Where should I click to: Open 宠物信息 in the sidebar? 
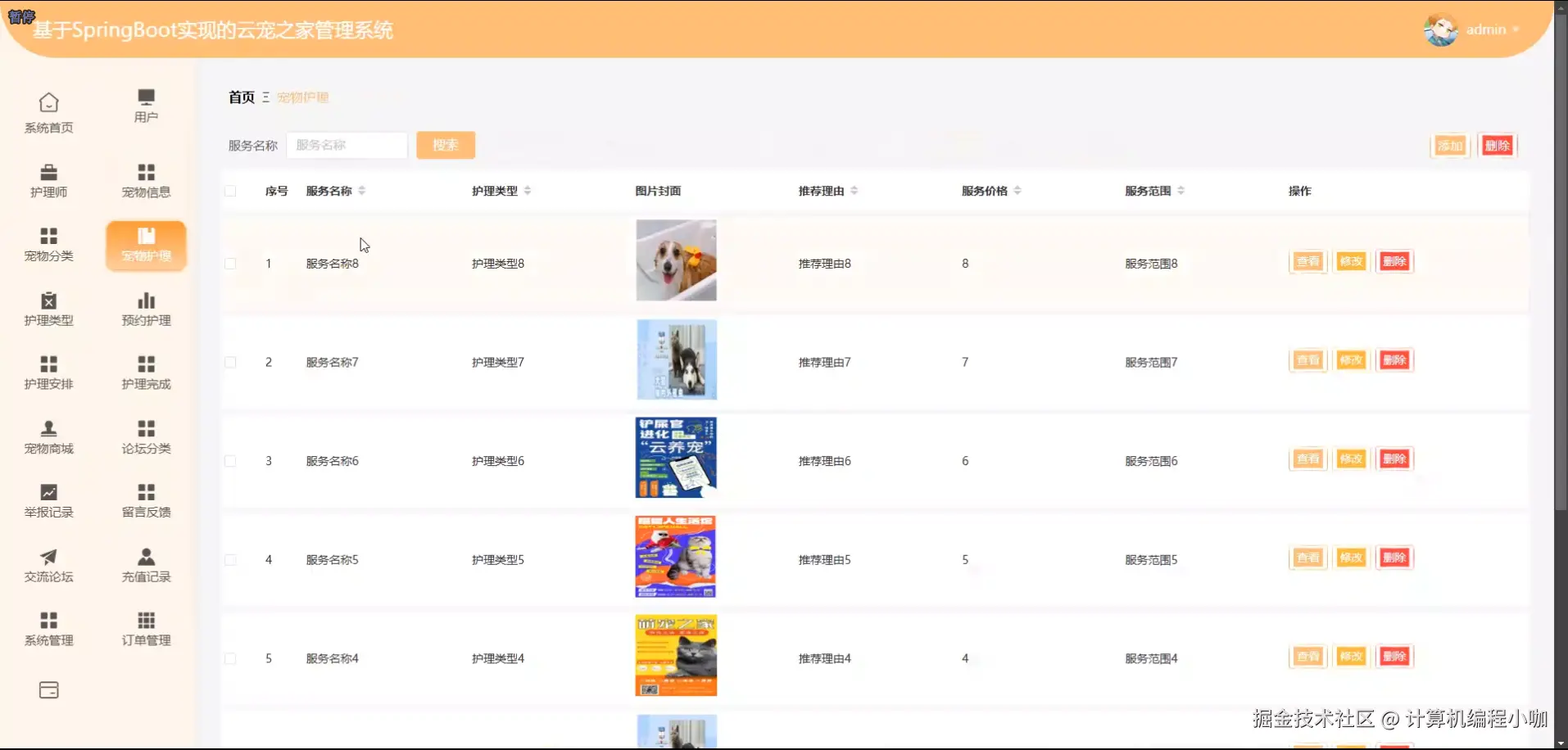click(x=146, y=180)
